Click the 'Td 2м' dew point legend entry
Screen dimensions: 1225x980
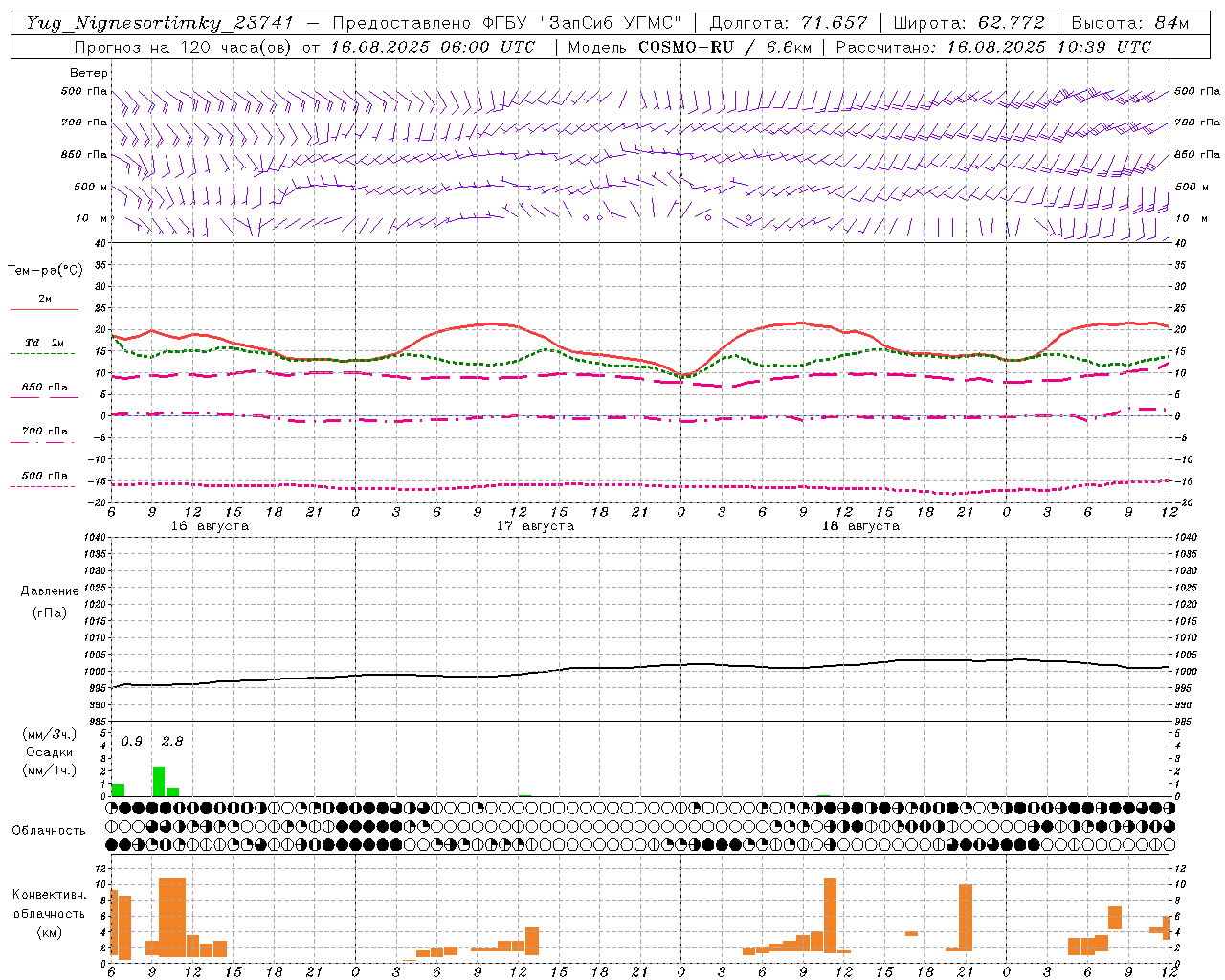click(x=44, y=343)
